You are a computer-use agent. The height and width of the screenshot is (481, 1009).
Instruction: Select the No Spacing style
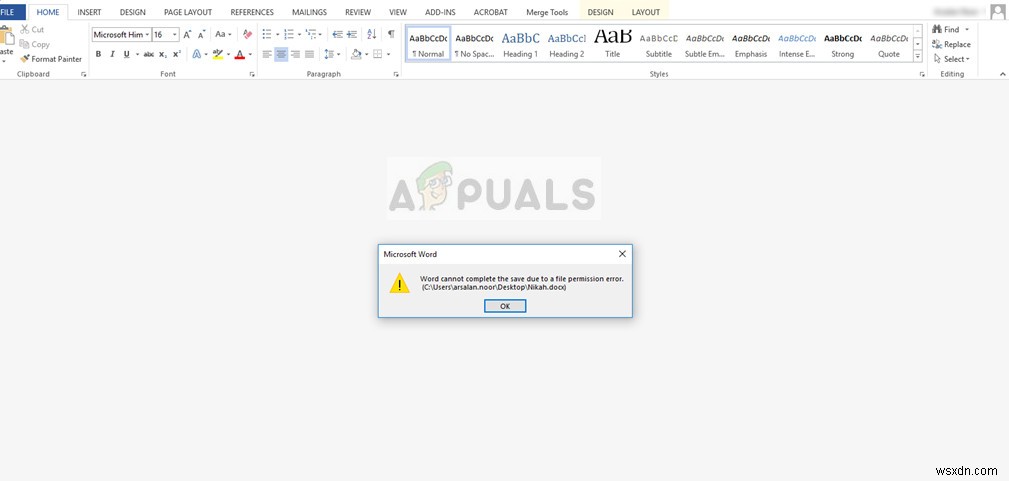point(474,44)
